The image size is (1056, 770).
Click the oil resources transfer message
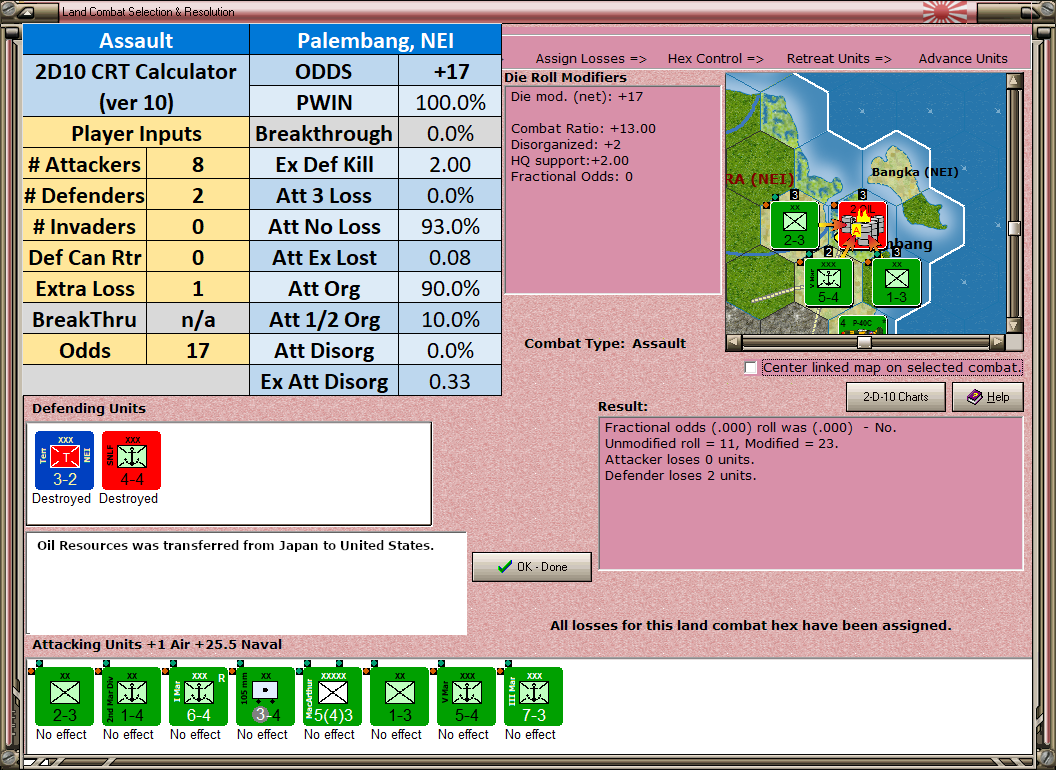point(235,546)
